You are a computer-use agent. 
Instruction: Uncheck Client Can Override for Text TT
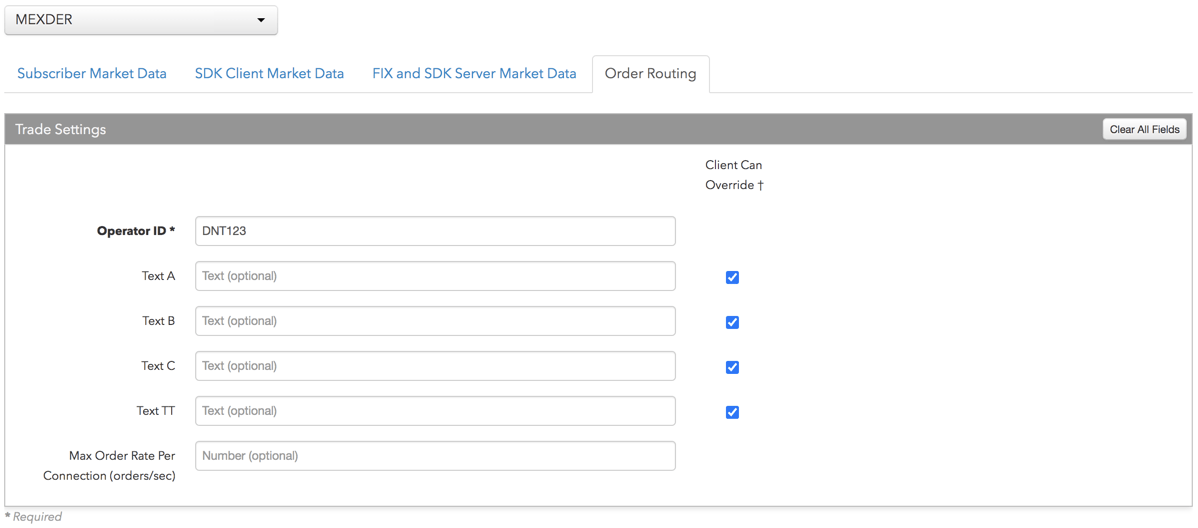coord(732,413)
